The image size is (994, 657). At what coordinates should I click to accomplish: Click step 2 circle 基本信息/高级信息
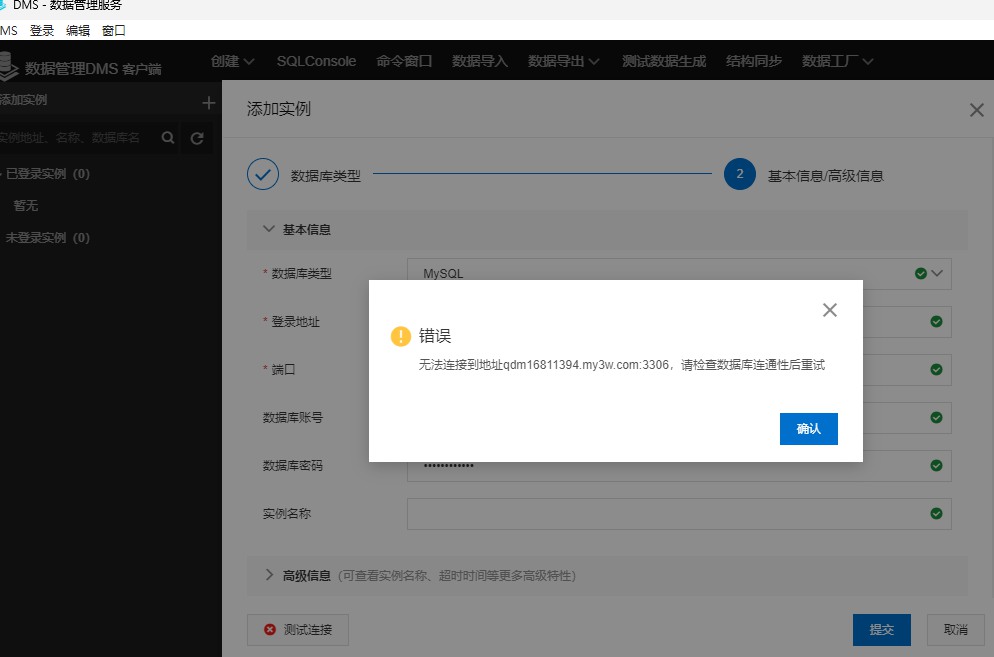(x=740, y=174)
